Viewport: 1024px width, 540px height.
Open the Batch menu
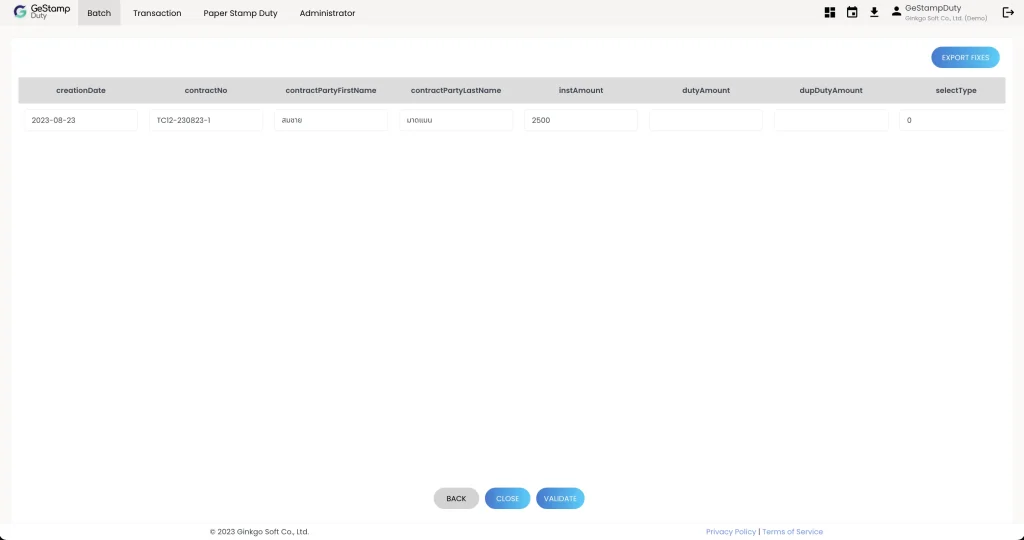(x=99, y=13)
